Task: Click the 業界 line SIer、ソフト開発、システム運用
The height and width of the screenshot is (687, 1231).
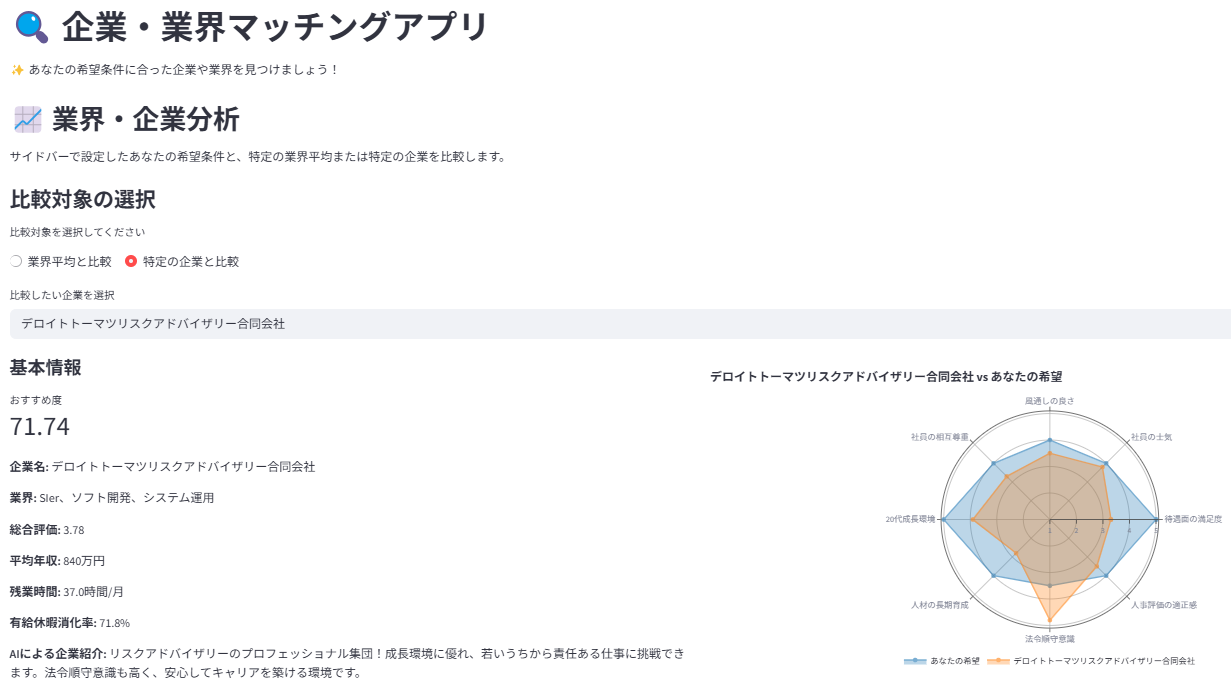Action: (112, 497)
